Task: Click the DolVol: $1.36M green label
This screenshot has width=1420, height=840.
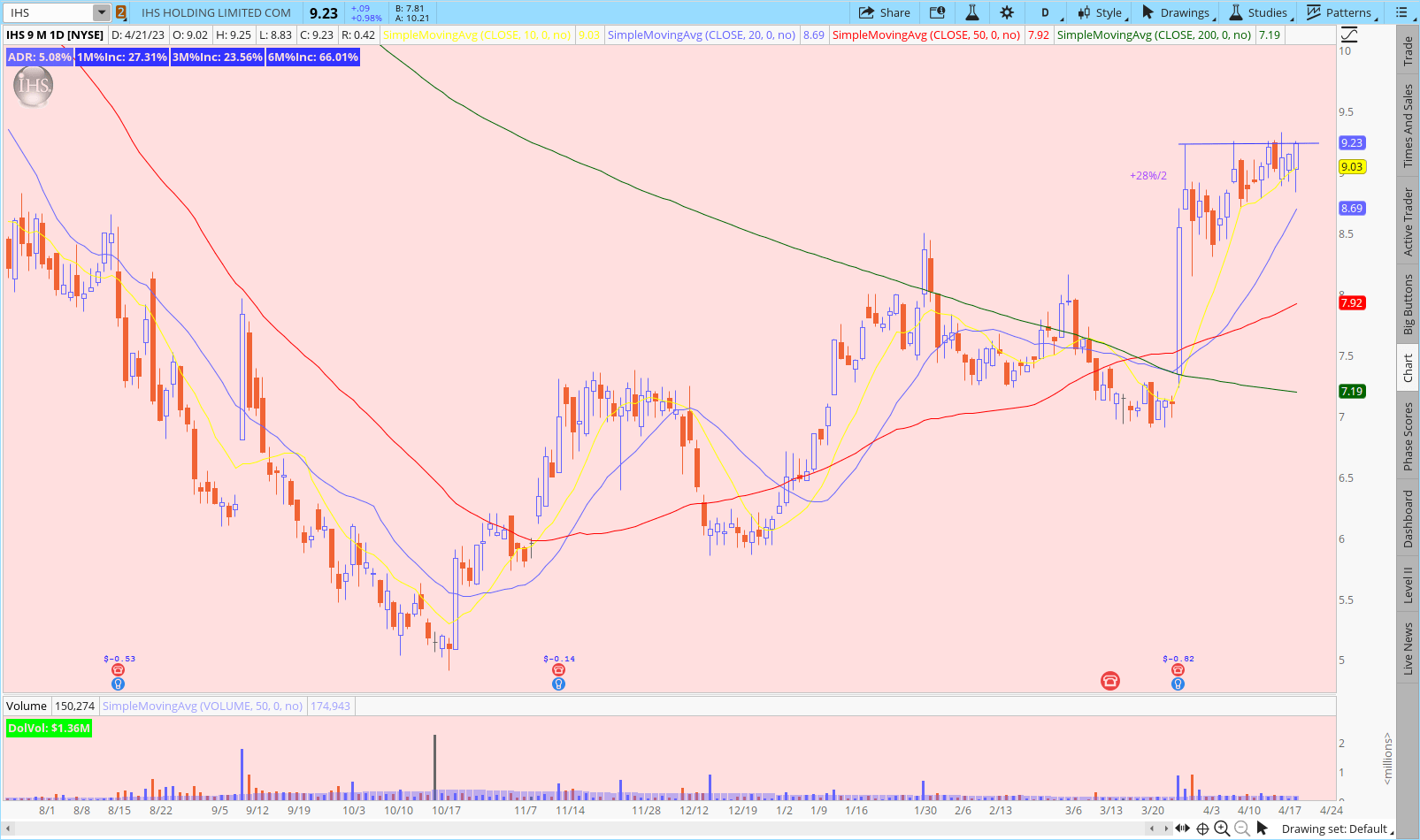Action: coord(49,729)
